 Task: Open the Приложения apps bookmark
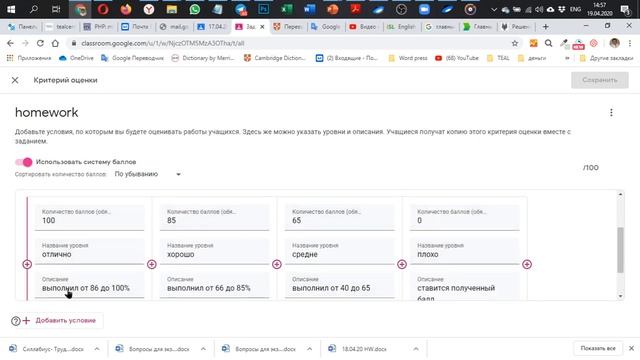pos(29,58)
